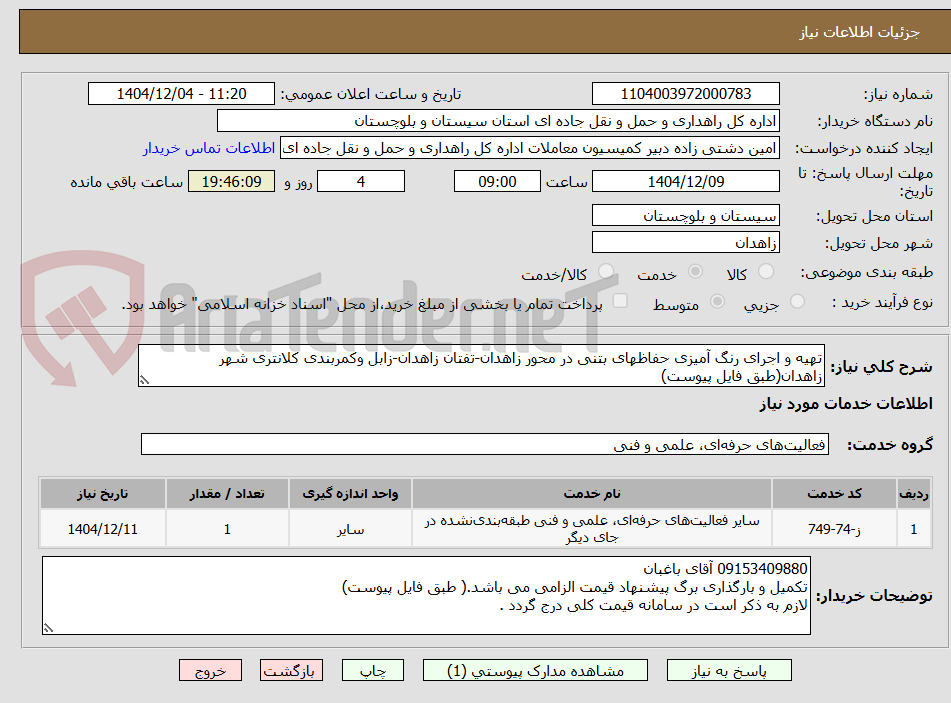Click the ساعت باقی مانده label

tap(126, 182)
